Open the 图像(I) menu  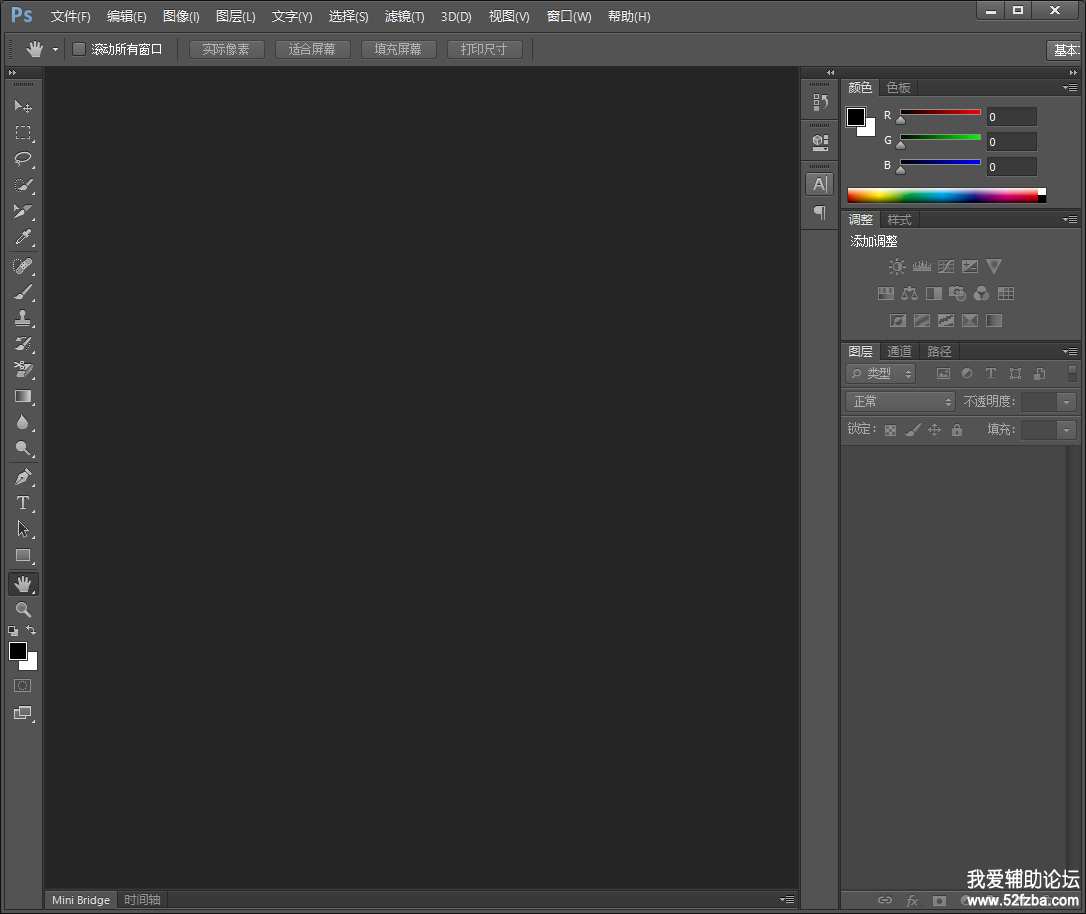point(181,17)
